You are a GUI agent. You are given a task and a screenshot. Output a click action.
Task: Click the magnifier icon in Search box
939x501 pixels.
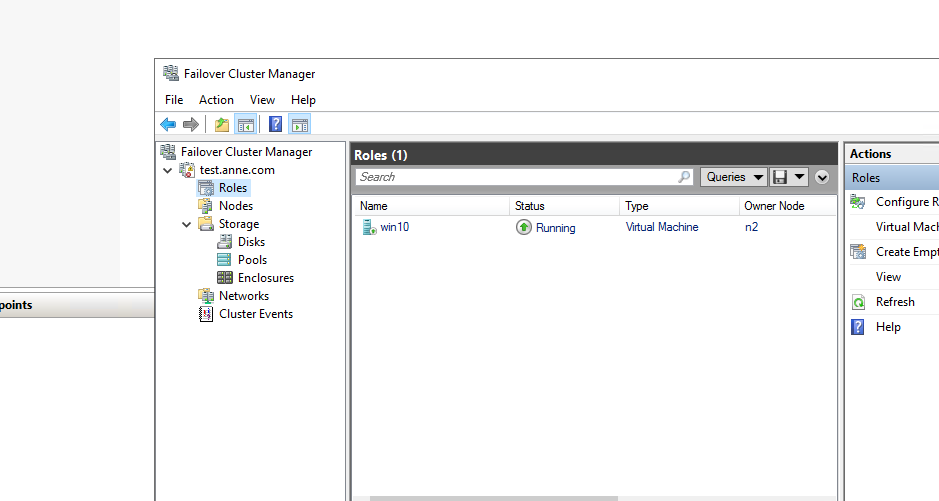click(683, 177)
